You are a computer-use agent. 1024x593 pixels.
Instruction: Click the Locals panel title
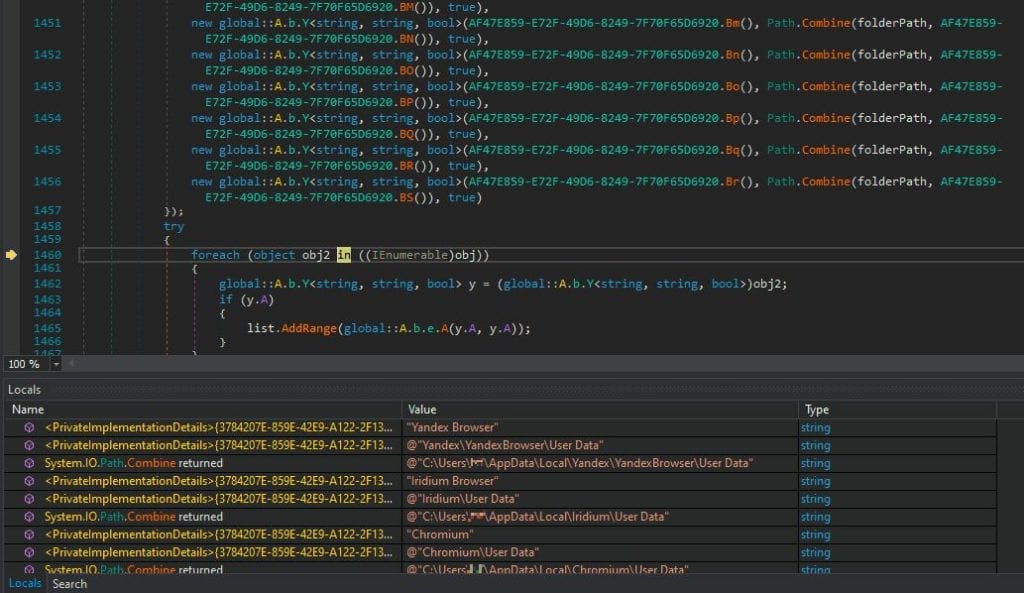point(24,389)
